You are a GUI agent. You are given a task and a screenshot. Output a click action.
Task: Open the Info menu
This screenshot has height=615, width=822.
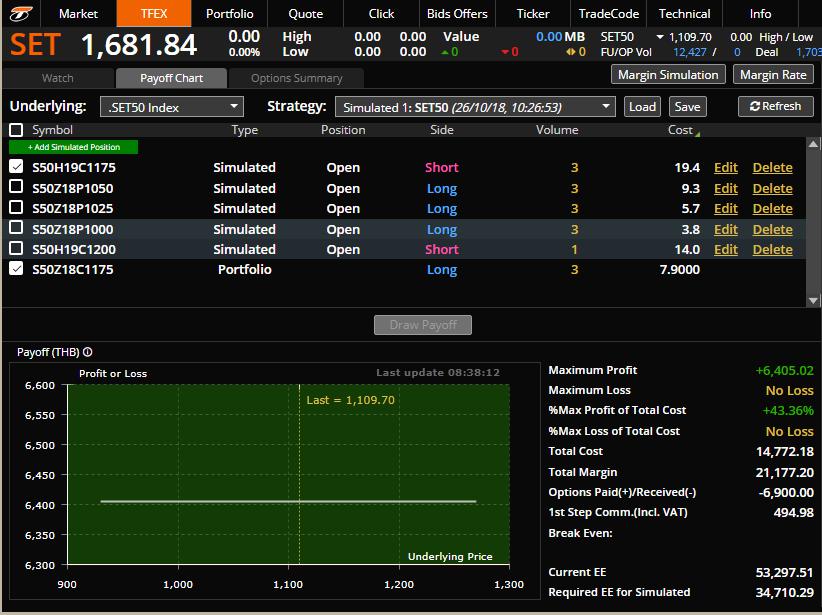760,14
